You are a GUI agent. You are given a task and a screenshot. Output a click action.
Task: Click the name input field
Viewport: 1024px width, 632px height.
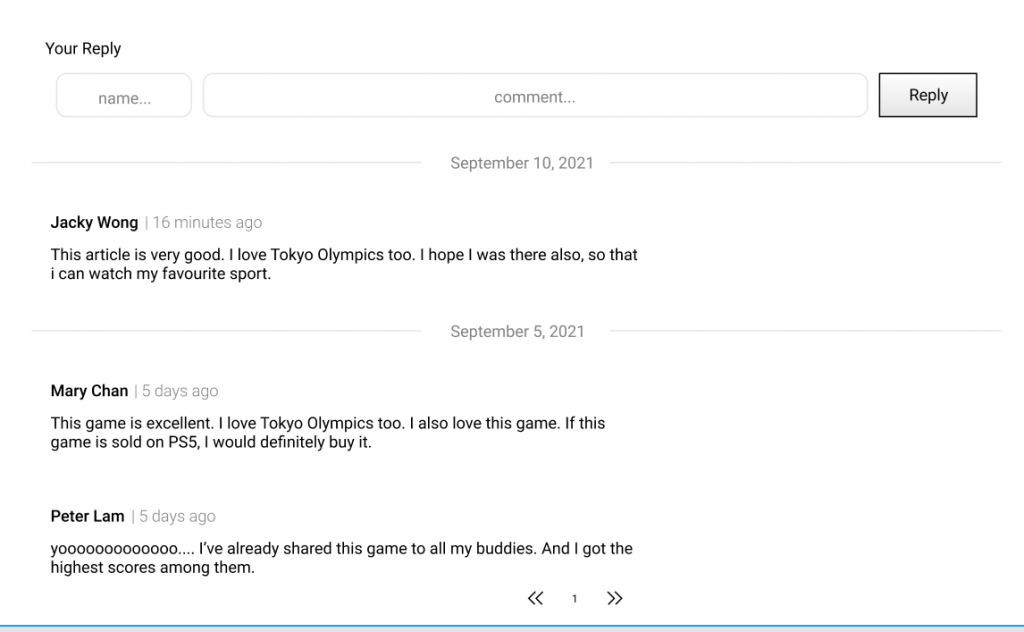click(x=124, y=96)
